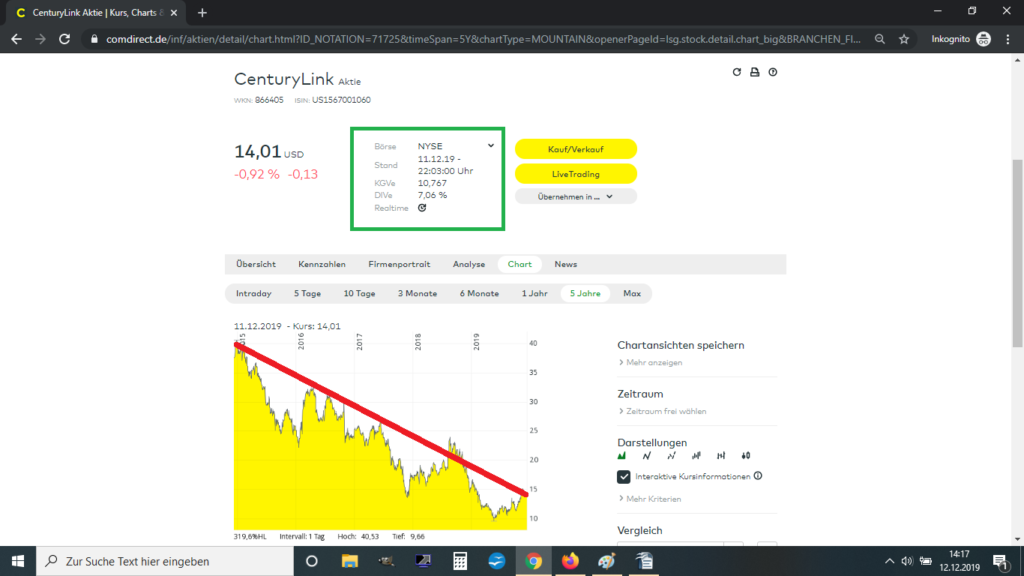Screen dimensions: 1024x576
Task: Click the KGVe value 10,767
Action: 432,184
